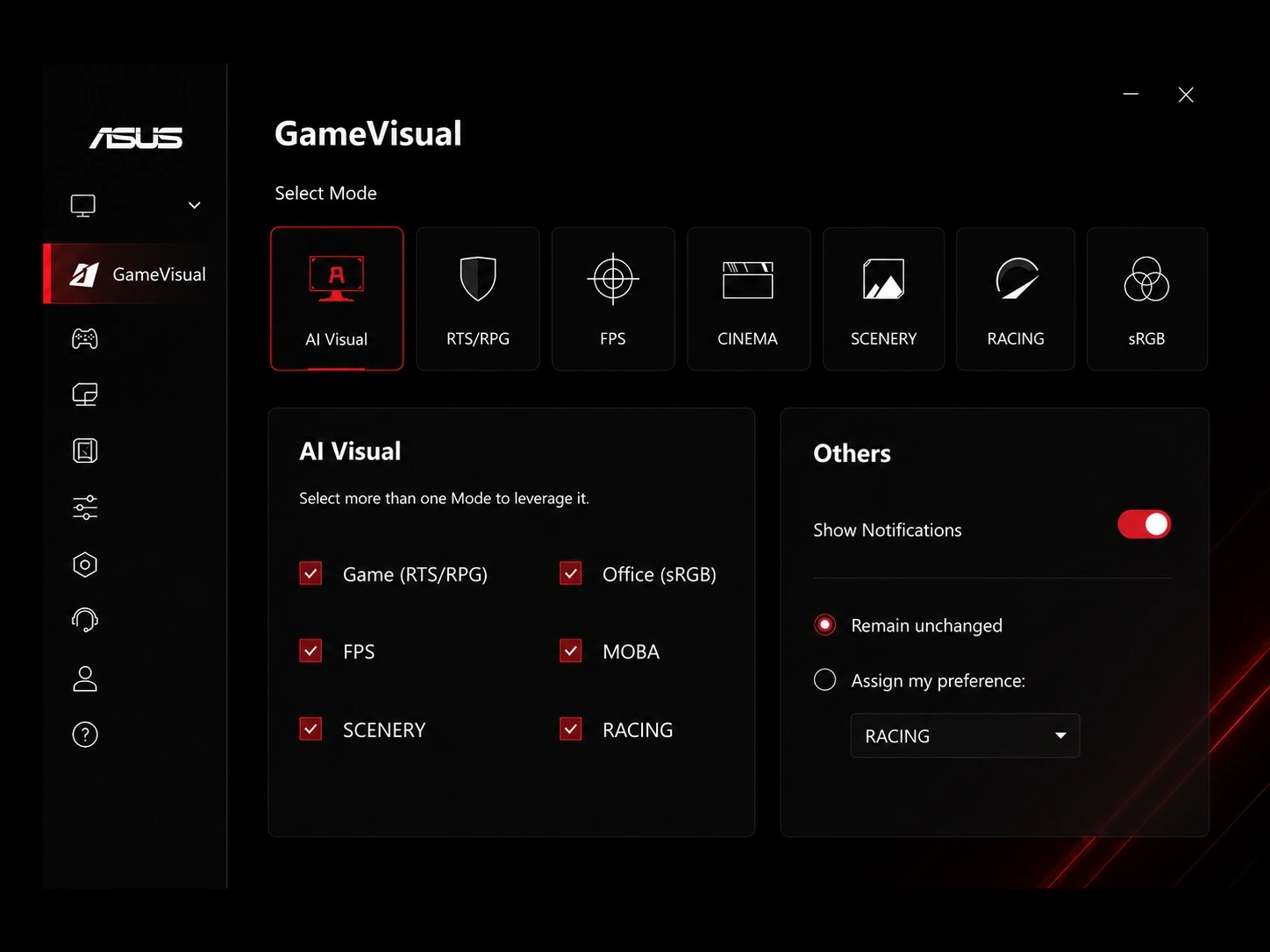Screen dimensions: 1270x952
Task: Open the gamepad icon section in the sidebar
Action: pyautogui.click(x=85, y=338)
